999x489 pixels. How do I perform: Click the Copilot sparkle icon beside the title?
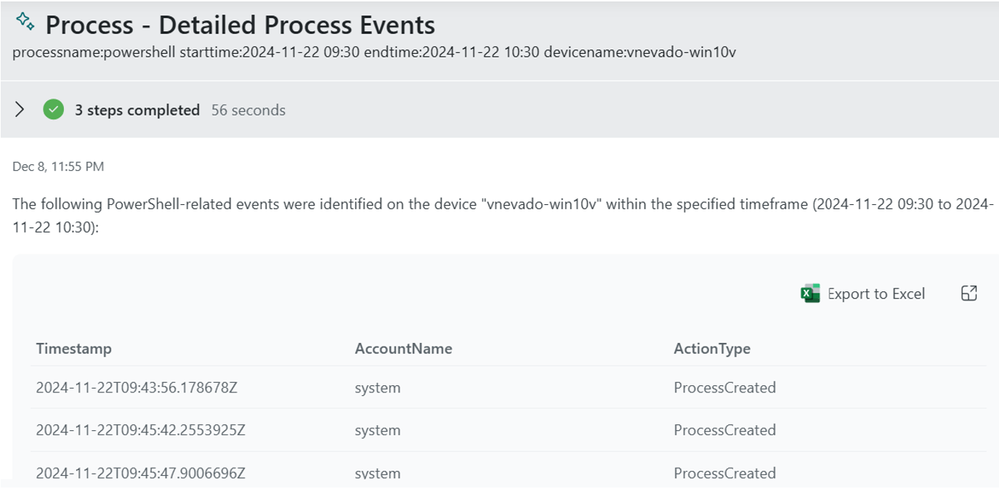point(25,22)
